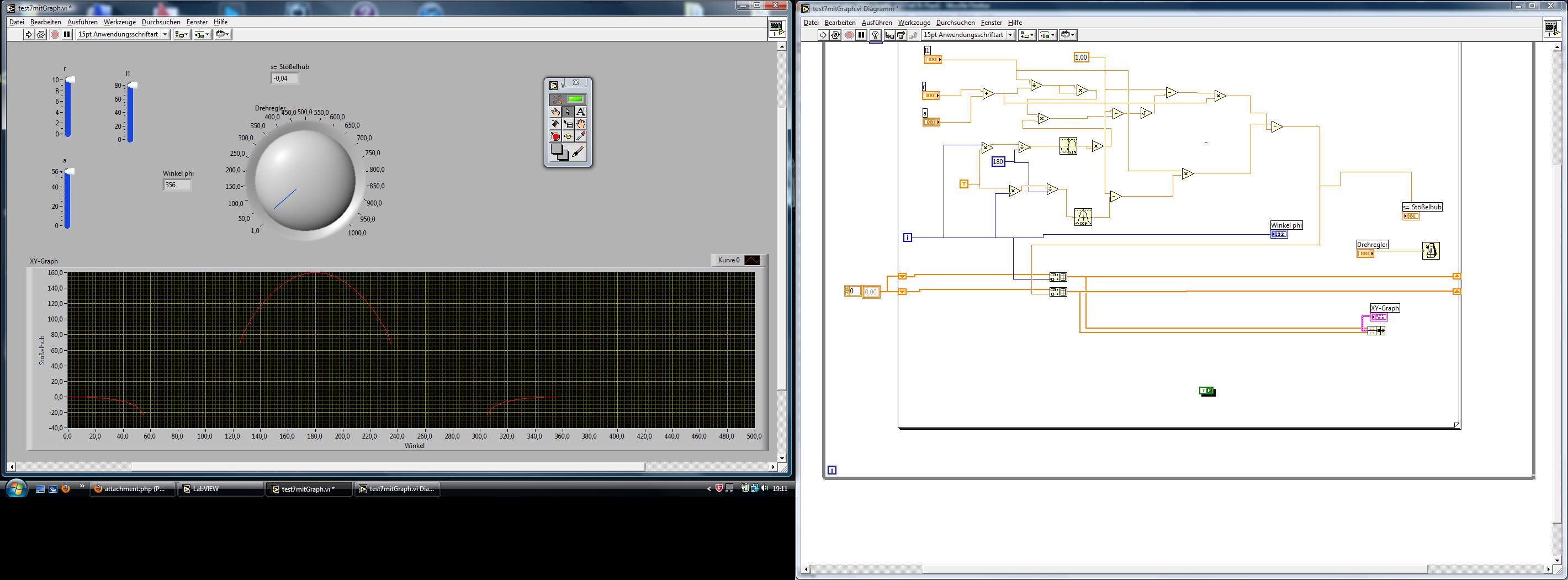Open front panel font dropdown 15pt Anwendungsschriftart
The height and width of the screenshot is (580, 1568).
(x=123, y=35)
